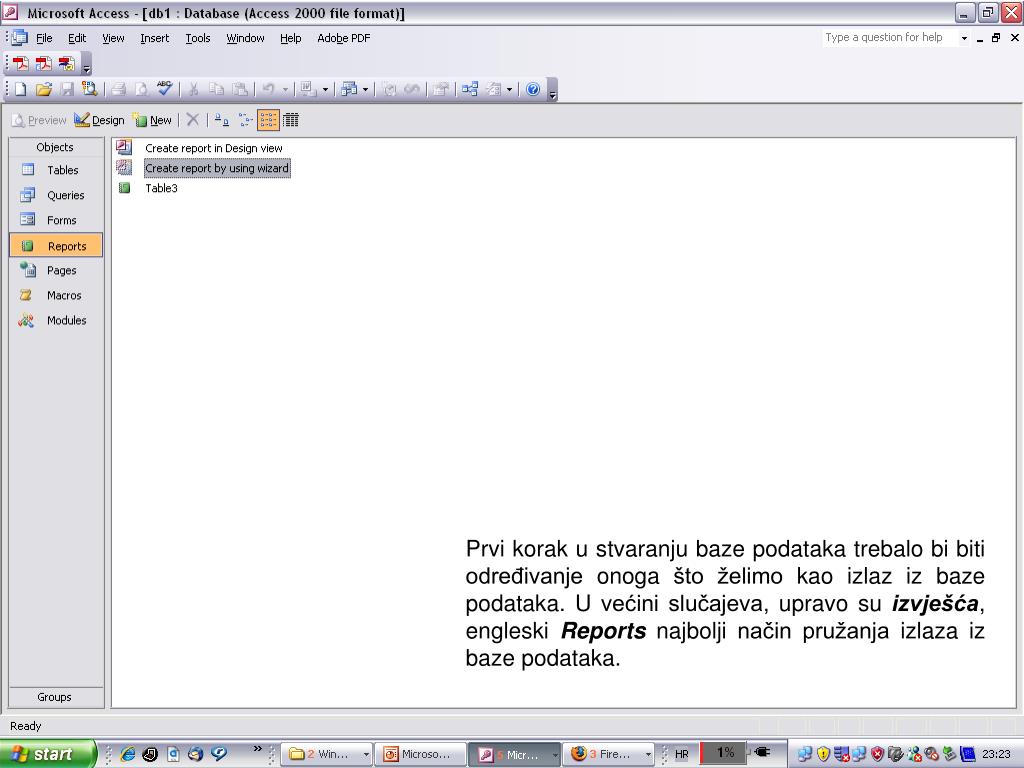The width and height of the screenshot is (1024, 768).
Task: Switch to Details view
Action: [291, 120]
